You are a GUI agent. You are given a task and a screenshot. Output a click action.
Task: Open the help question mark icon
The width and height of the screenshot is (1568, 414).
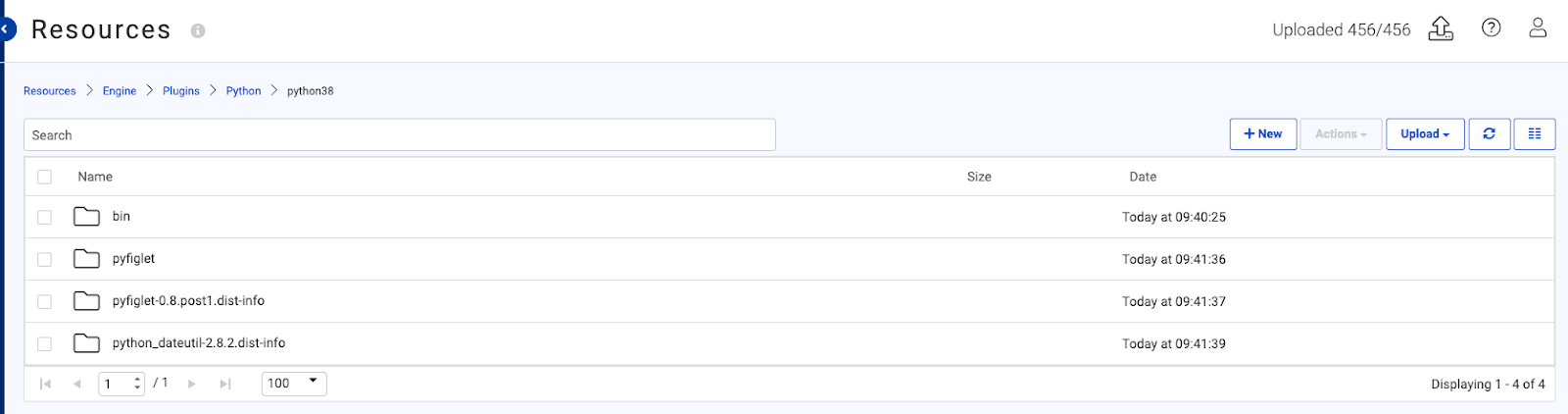(1491, 28)
